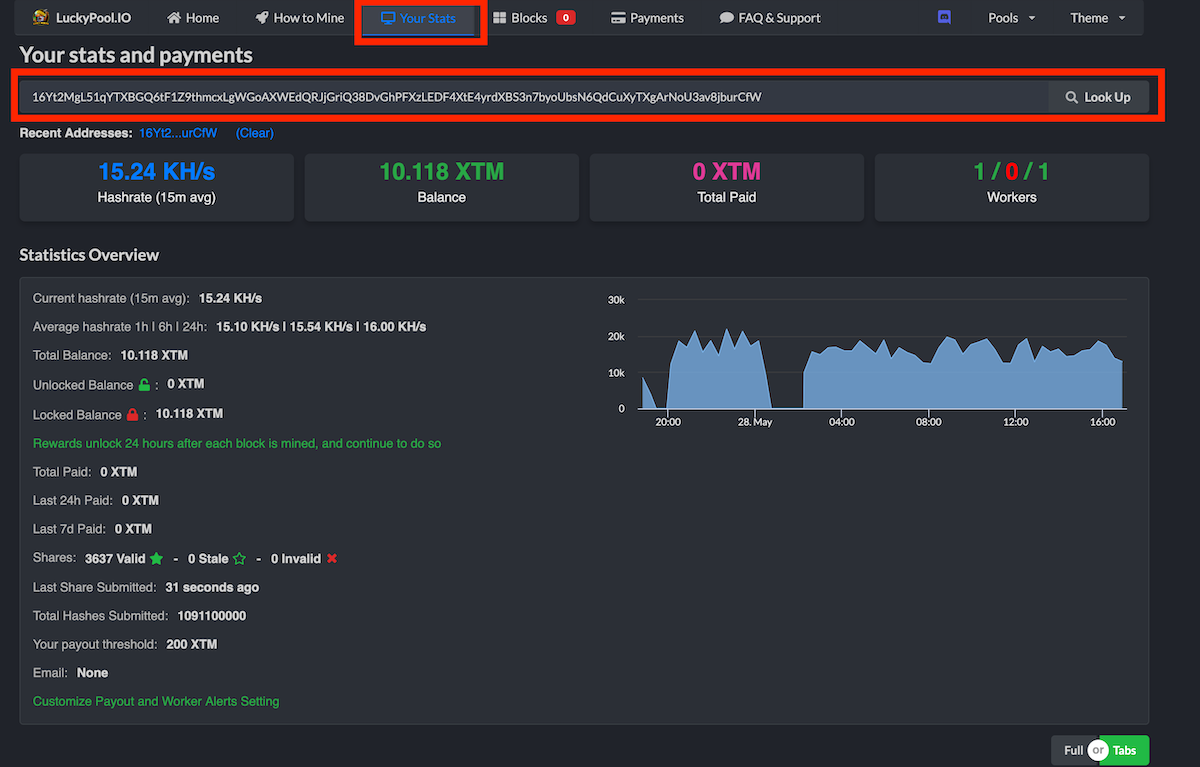The height and width of the screenshot is (767, 1200).
Task: Click the 1 / 0 / 1 Workers card
Action: point(1012,187)
